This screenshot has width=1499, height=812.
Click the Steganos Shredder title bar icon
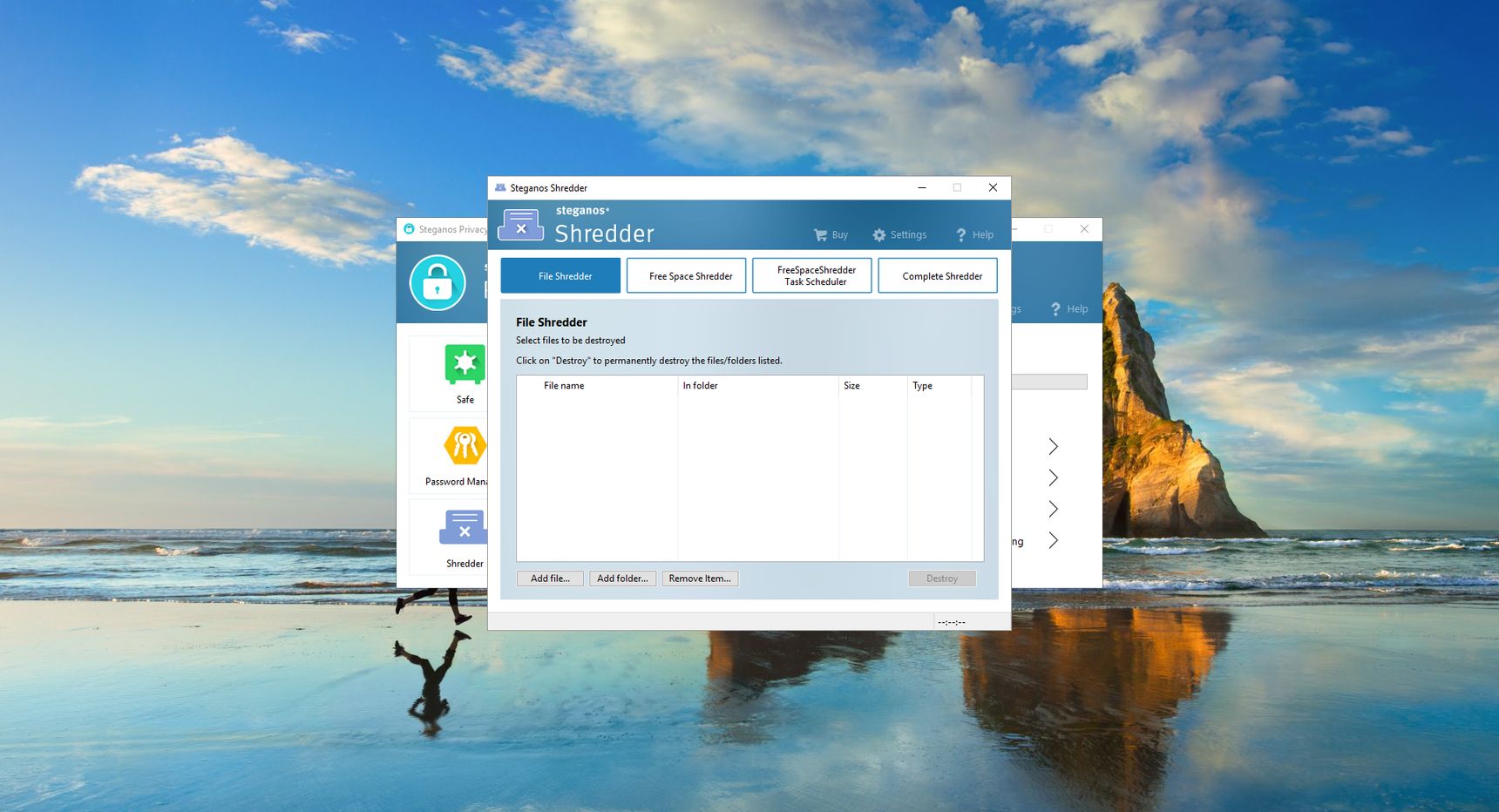click(x=500, y=187)
